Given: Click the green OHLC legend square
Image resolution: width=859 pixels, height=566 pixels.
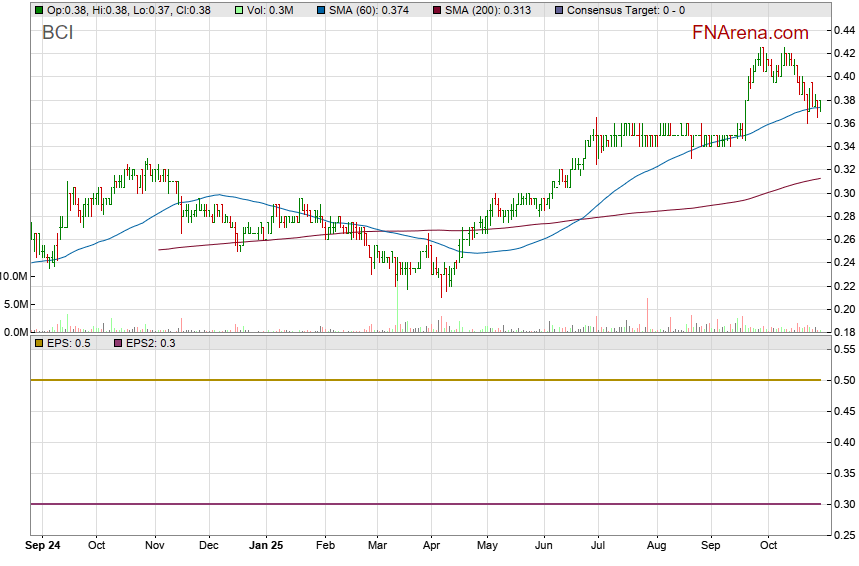Looking at the screenshot, I should click(x=39, y=10).
